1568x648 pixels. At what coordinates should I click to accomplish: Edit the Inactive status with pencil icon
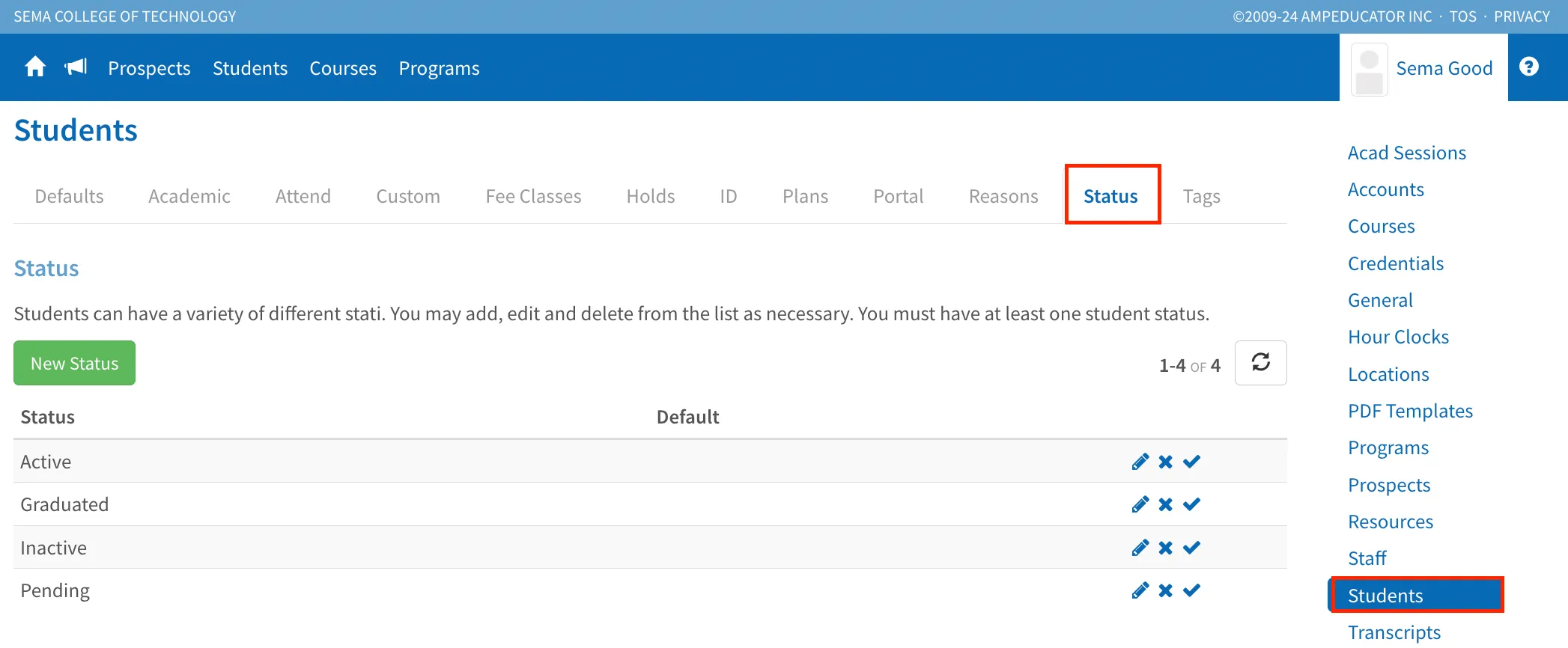[1140, 548]
